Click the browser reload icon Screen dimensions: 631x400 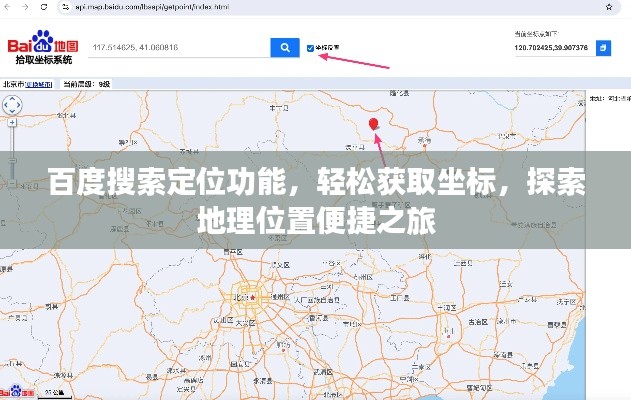[x=43, y=8]
